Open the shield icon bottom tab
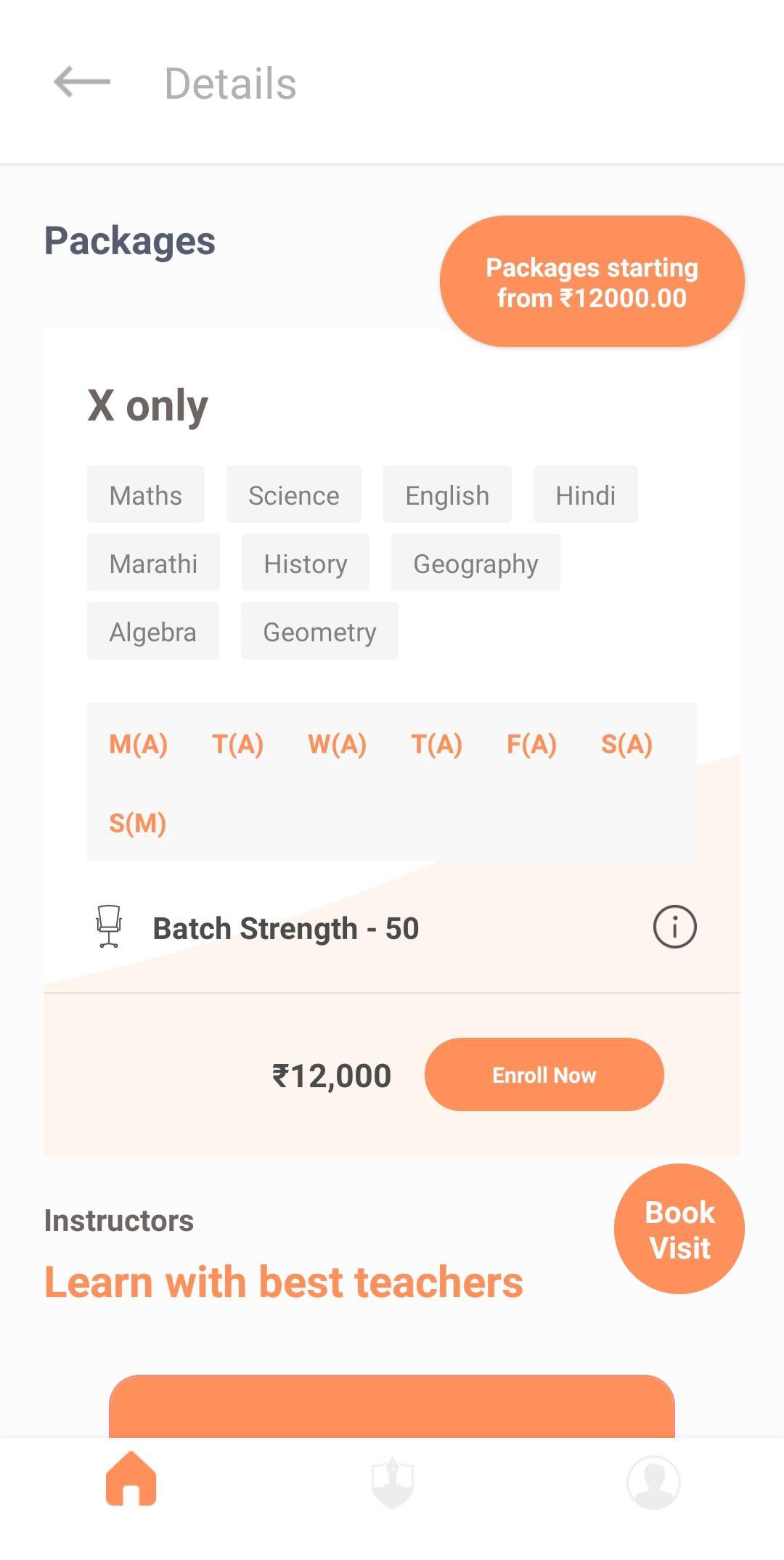Screen dimensions: 784x1560 392,1482
